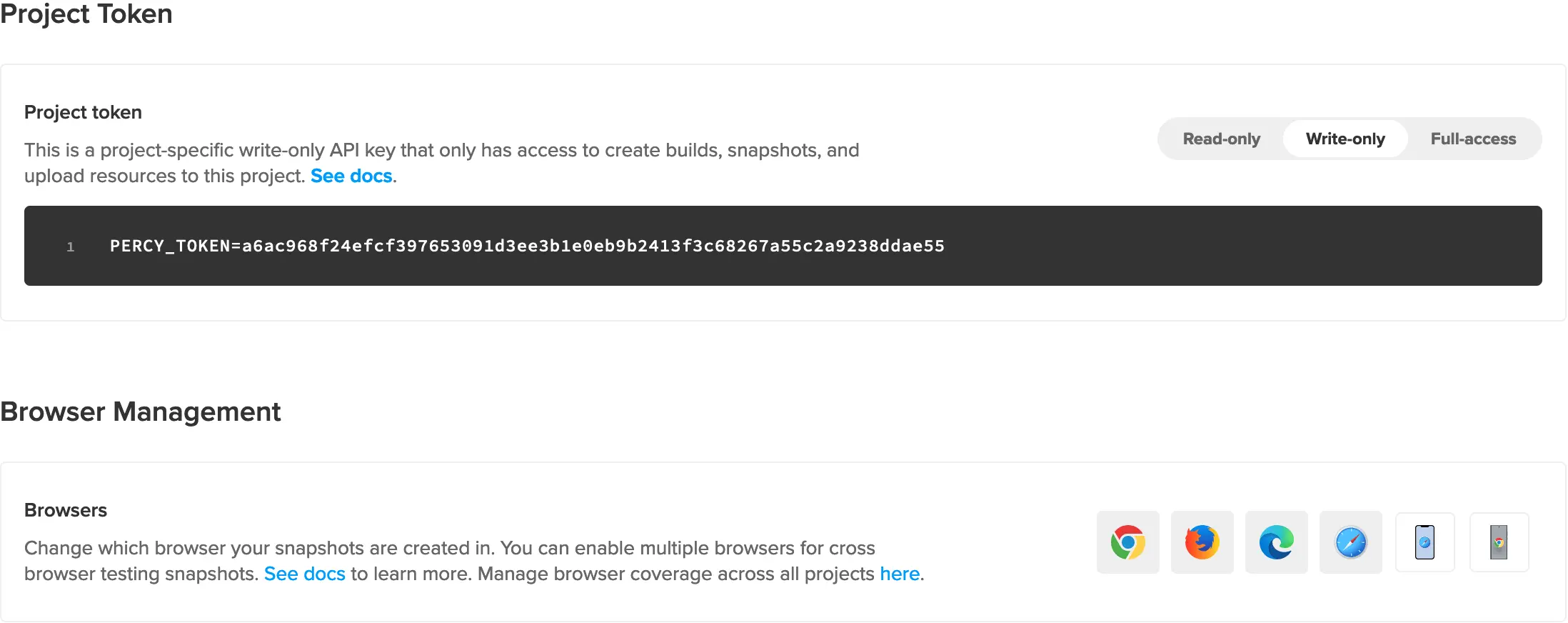Toggle the Microsoft Edge browser icon
This screenshot has width=1568, height=623.
pyautogui.click(x=1276, y=542)
